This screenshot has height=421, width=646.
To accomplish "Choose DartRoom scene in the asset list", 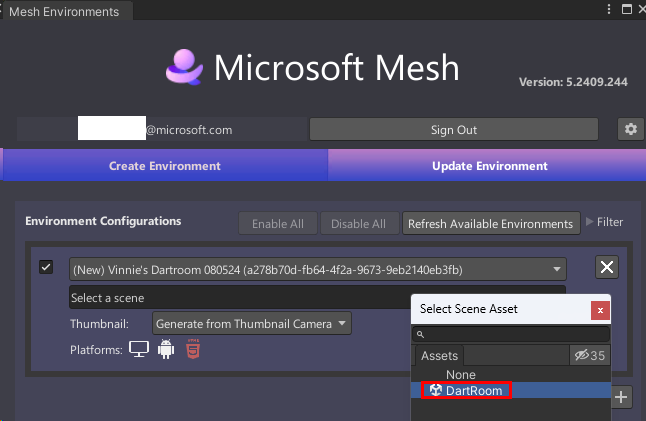I will tap(511, 390).
